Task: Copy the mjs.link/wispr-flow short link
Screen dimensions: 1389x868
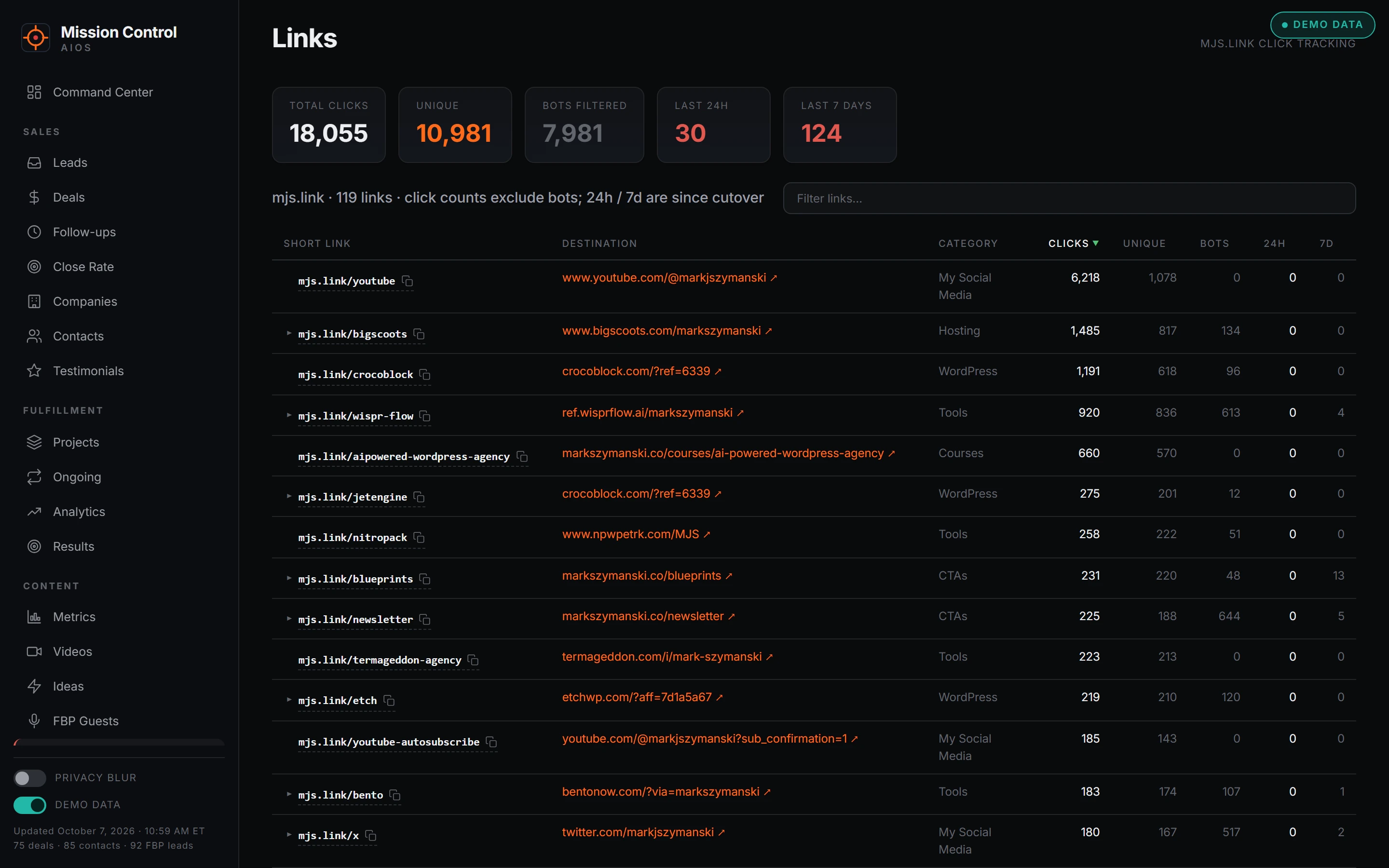Action: (425, 416)
